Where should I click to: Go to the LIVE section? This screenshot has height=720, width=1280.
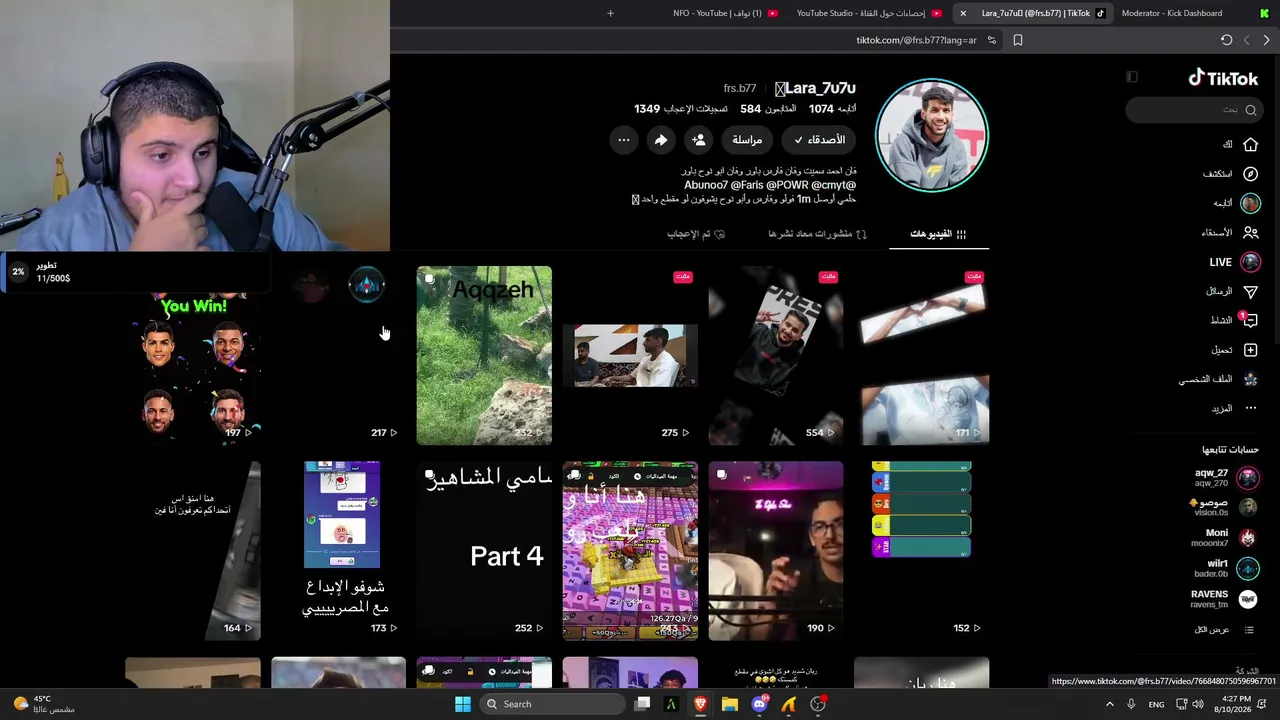[x=1236, y=262]
